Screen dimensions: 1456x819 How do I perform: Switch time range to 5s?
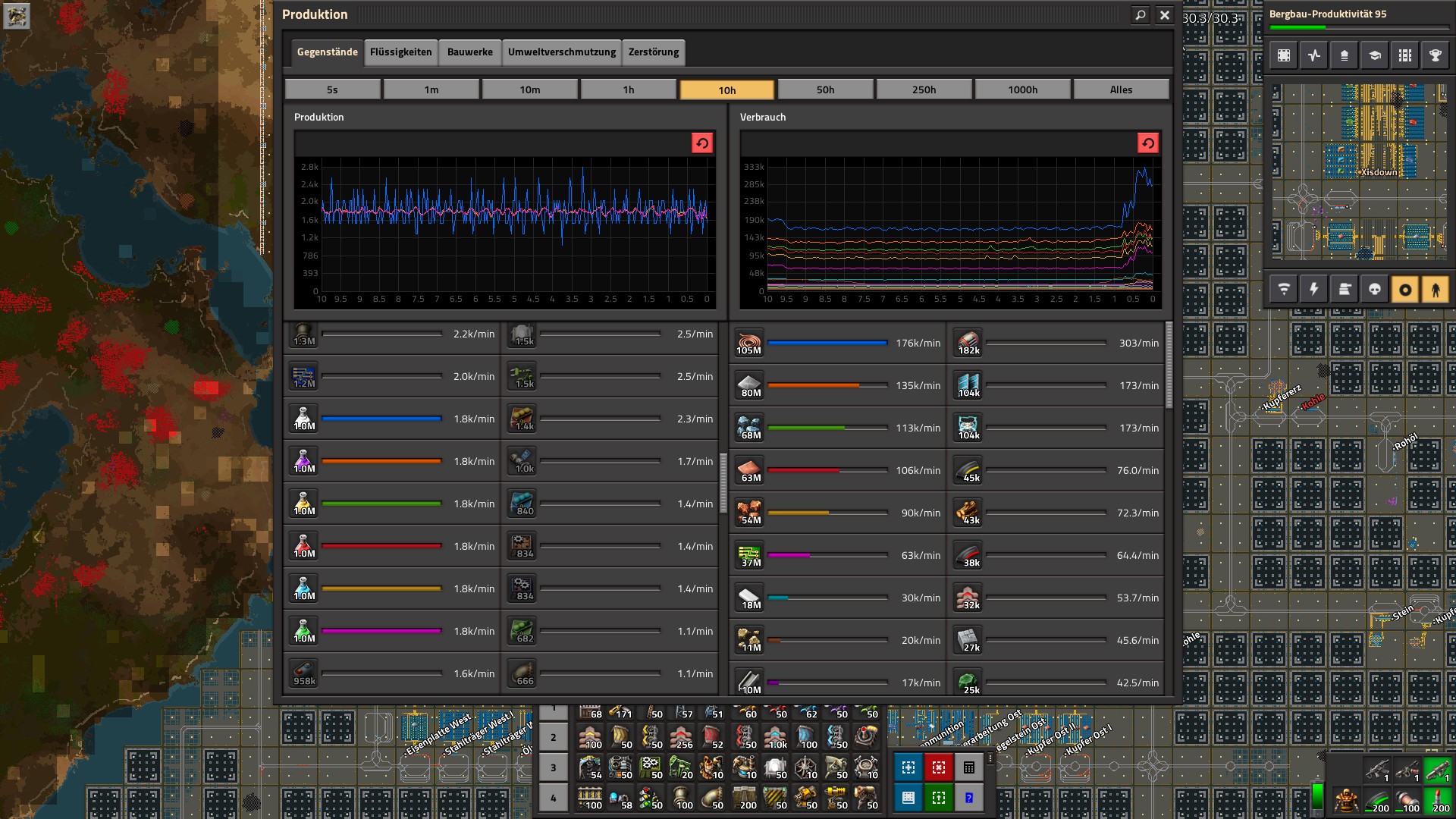tap(333, 89)
